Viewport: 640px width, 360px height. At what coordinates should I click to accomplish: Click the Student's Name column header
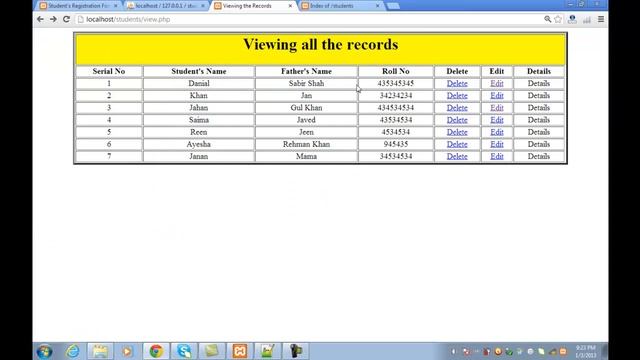tap(199, 71)
